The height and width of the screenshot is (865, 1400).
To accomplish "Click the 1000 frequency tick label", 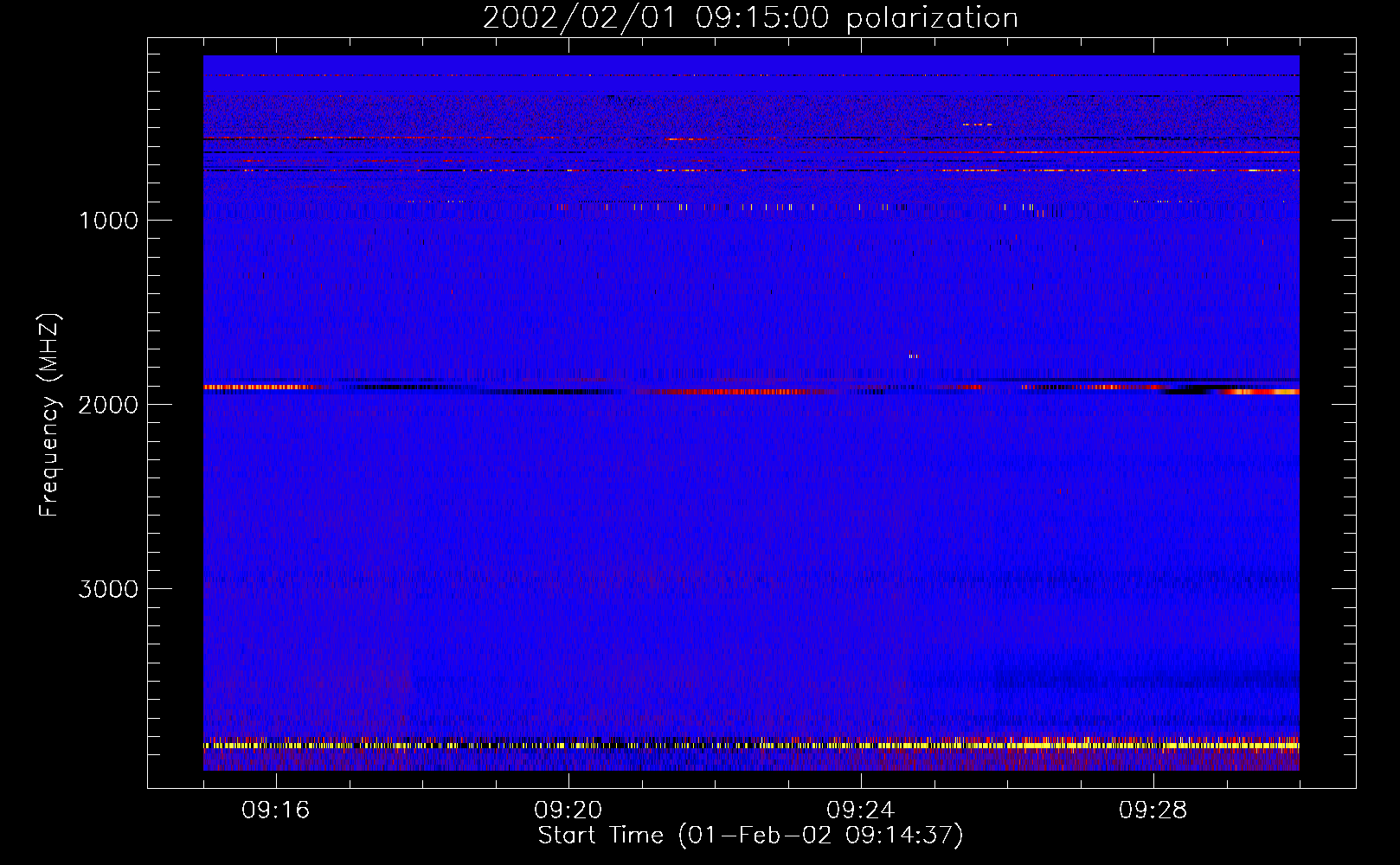I will point(108,221).
